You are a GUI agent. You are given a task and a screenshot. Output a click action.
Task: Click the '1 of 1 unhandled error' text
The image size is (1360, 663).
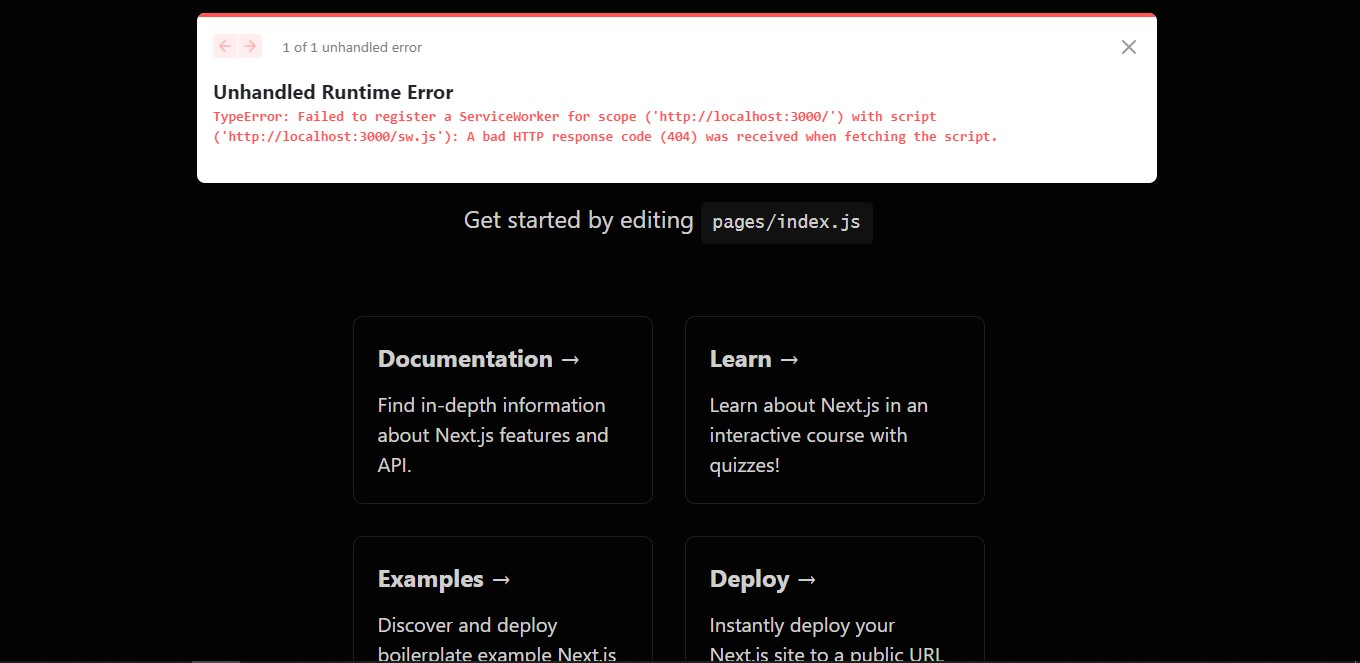tap(352, 47)
